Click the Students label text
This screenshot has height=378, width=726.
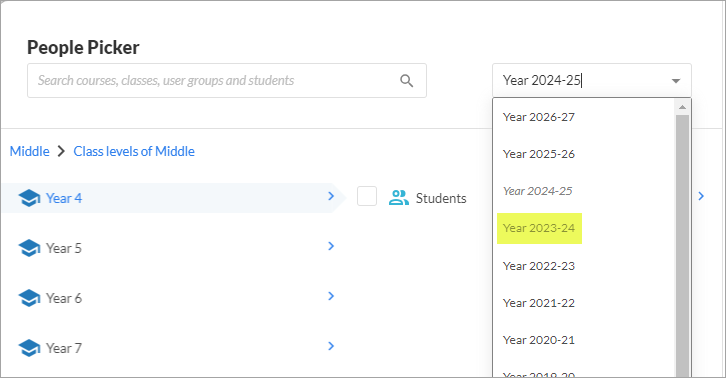point(441,198)
